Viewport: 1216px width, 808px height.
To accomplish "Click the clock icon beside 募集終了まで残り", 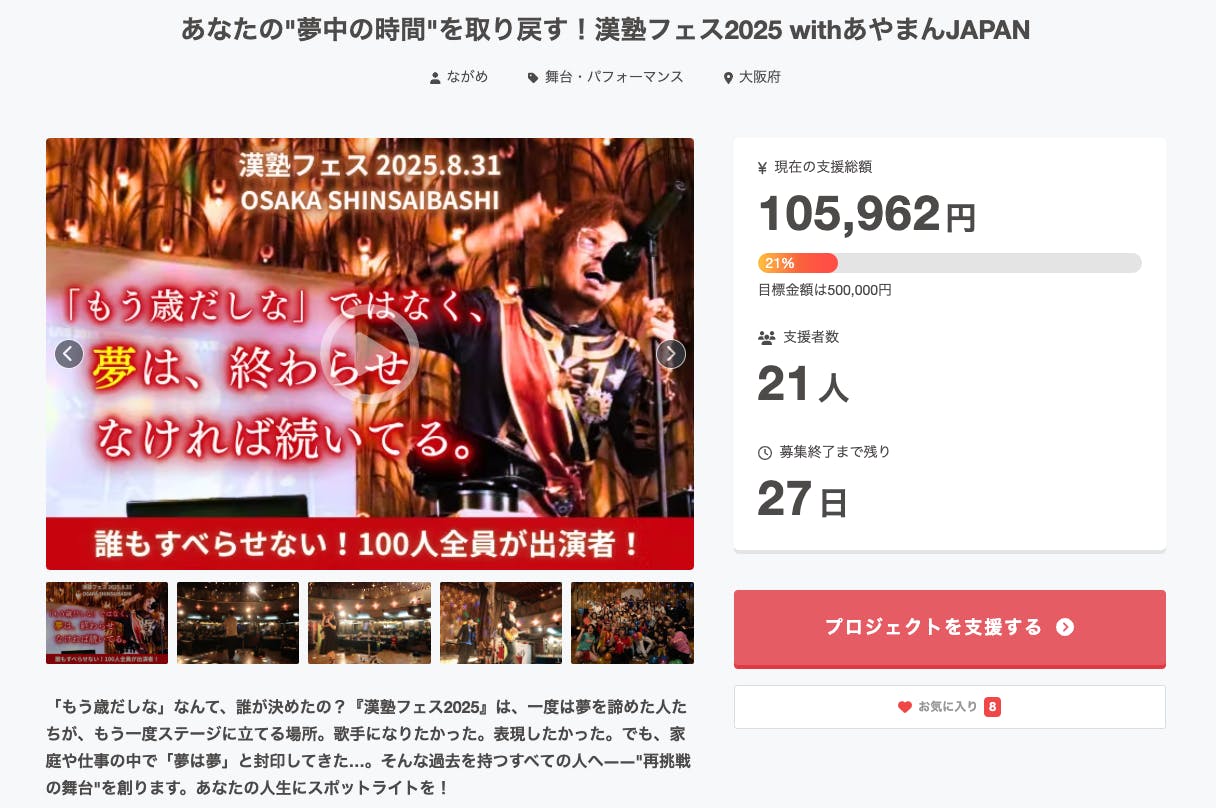I will [x=765, y=453].
